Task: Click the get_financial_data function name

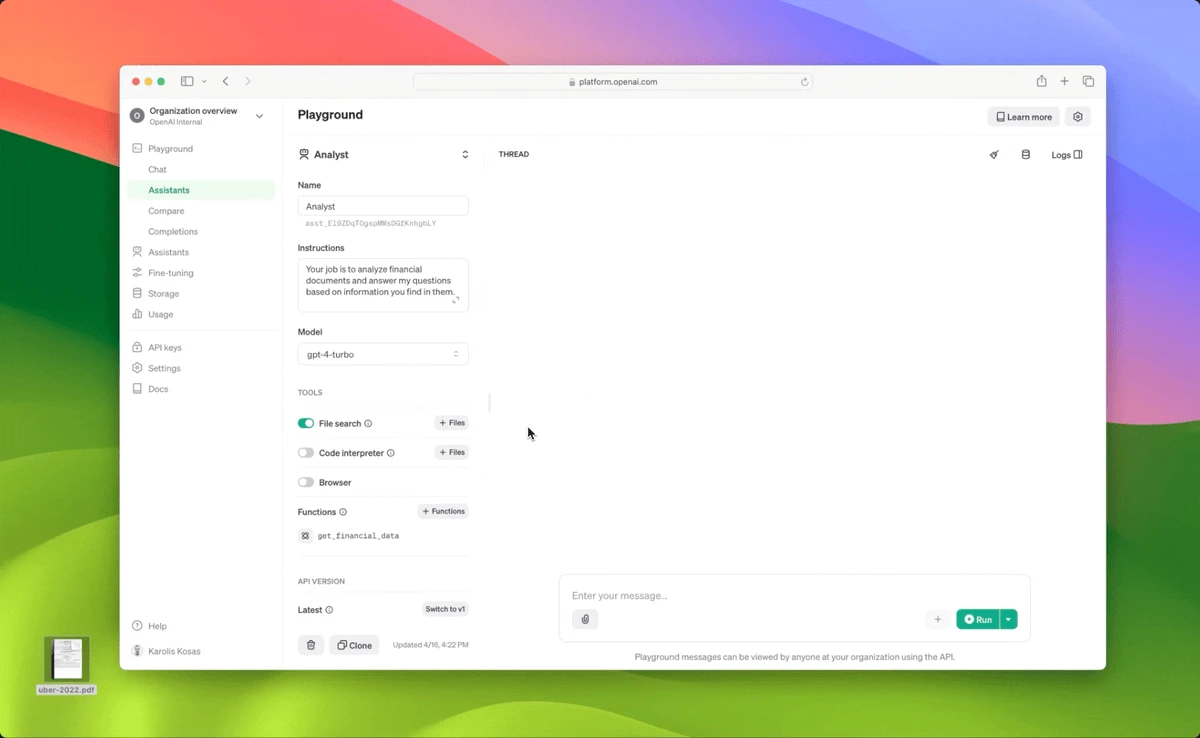Action: [x=358, y=536]
